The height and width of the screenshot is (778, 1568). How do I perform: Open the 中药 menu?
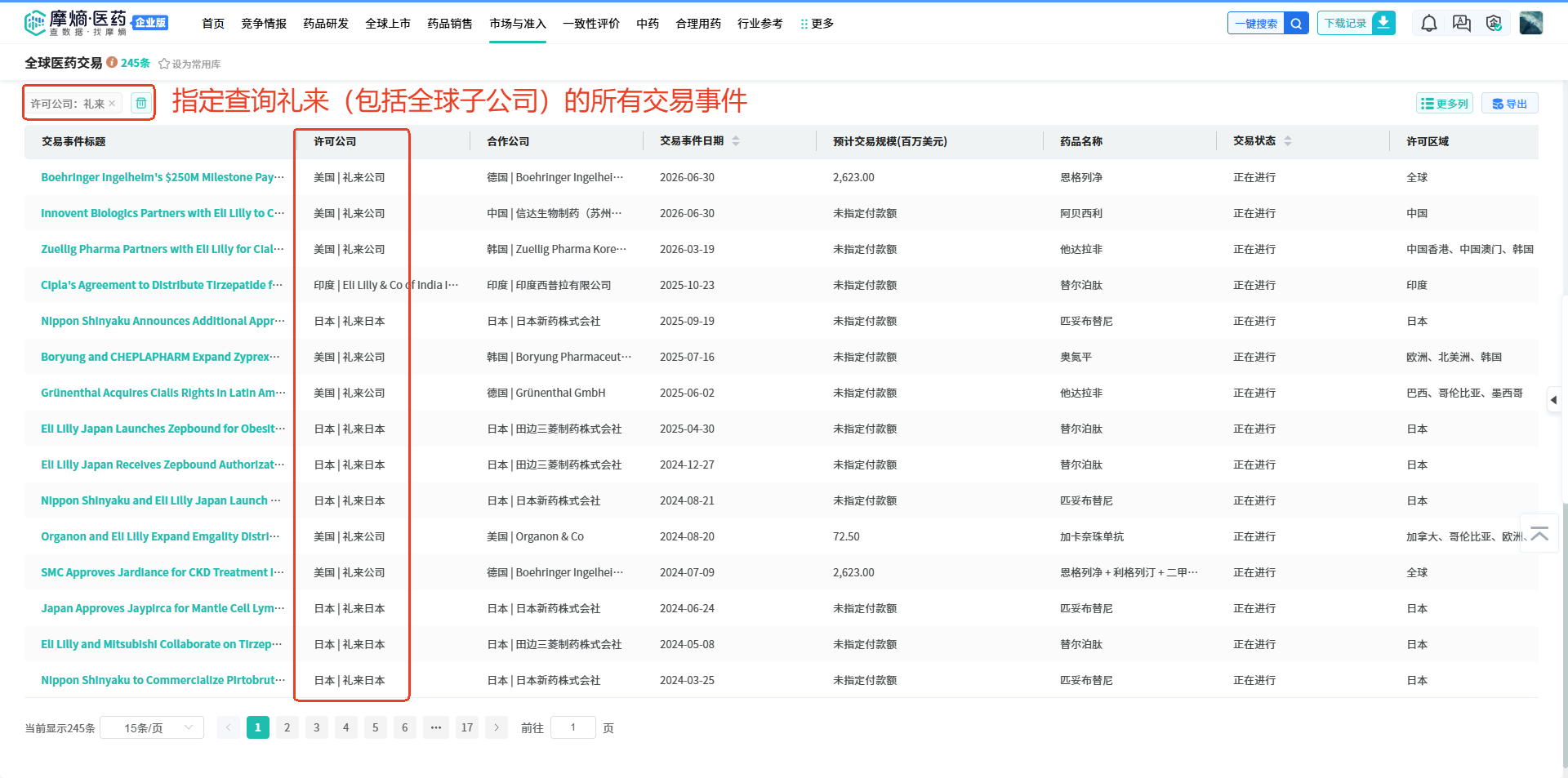(648, 24)
